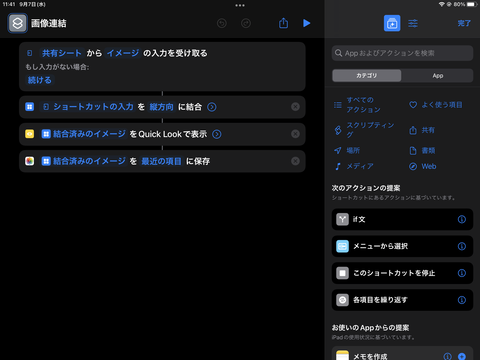
Task: Rename the 画像連結 shortcut title
Action: [49, 23]
